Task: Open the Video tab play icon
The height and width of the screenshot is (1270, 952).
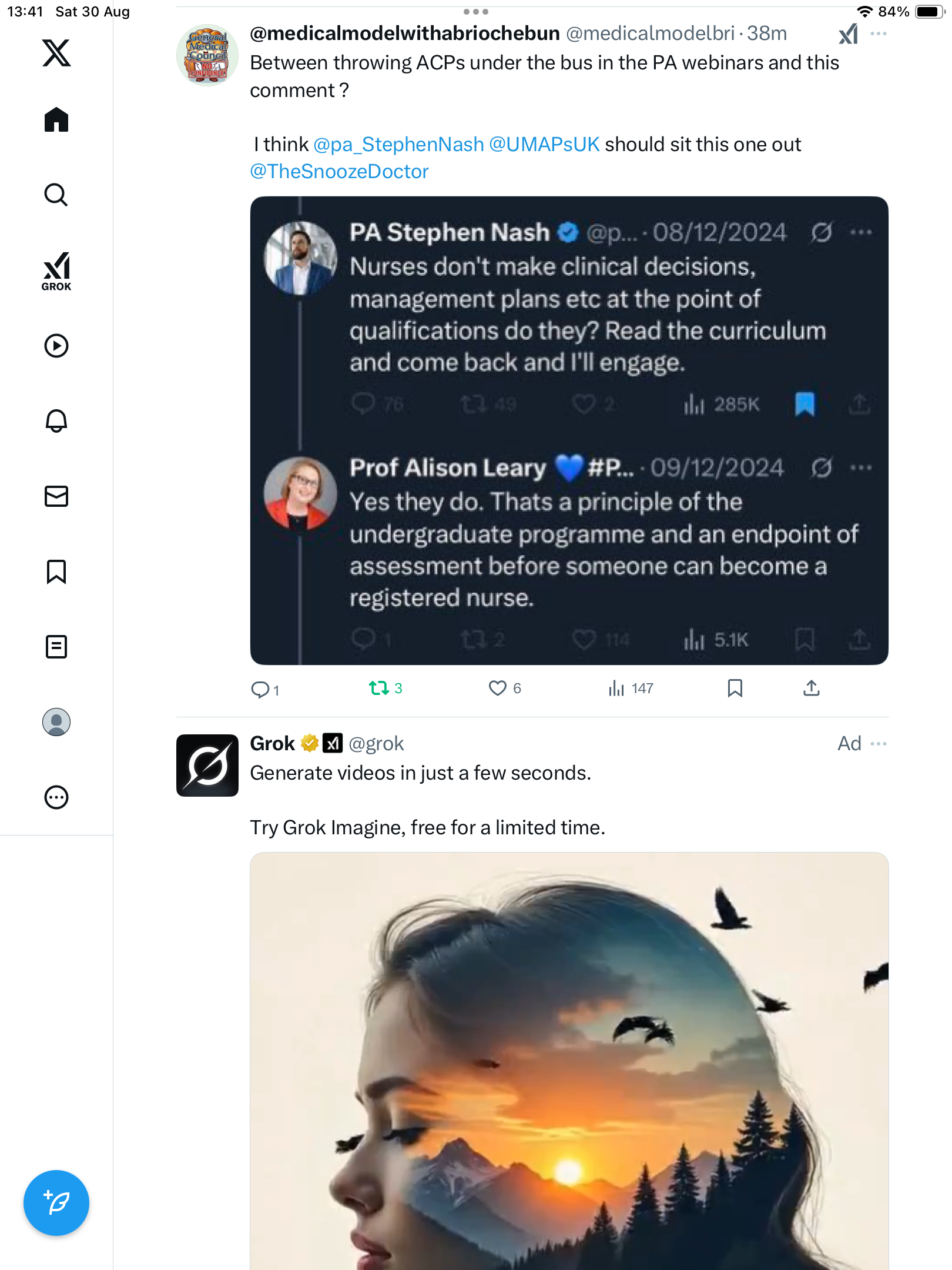Action: pyautogui.click(x=56, y=346)
